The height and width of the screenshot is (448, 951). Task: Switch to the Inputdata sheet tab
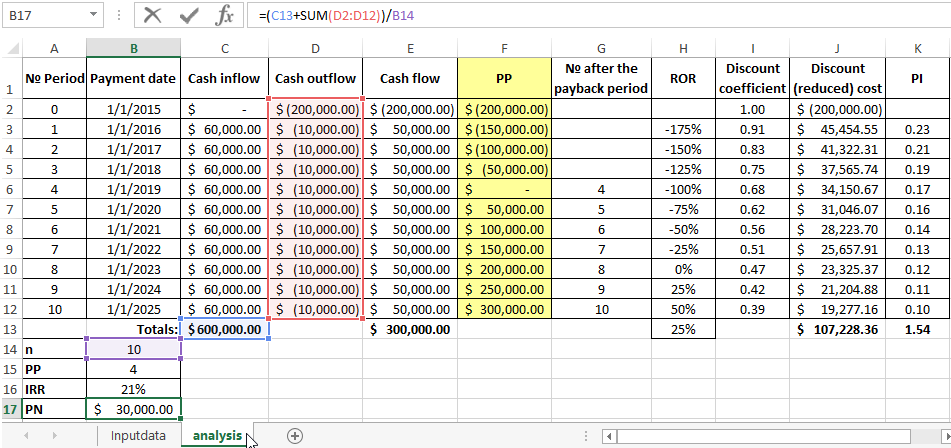pyautogui.click(x=138, y=435)
